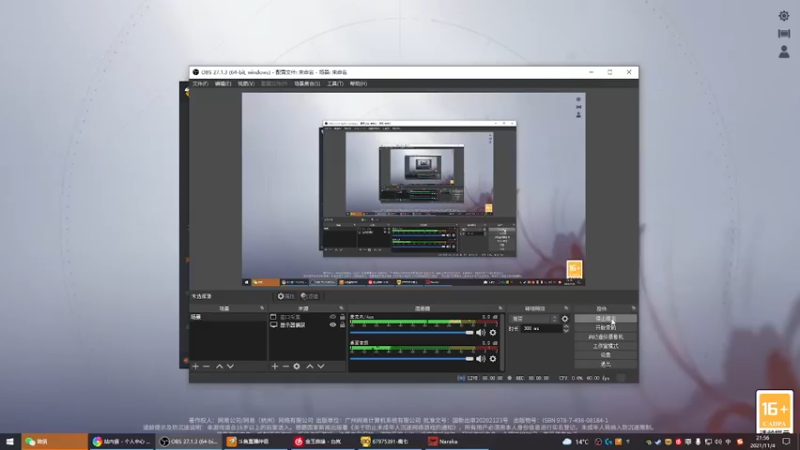Open the View menu in OBS
Screen dimensions: 800x450
coord(246,84)
